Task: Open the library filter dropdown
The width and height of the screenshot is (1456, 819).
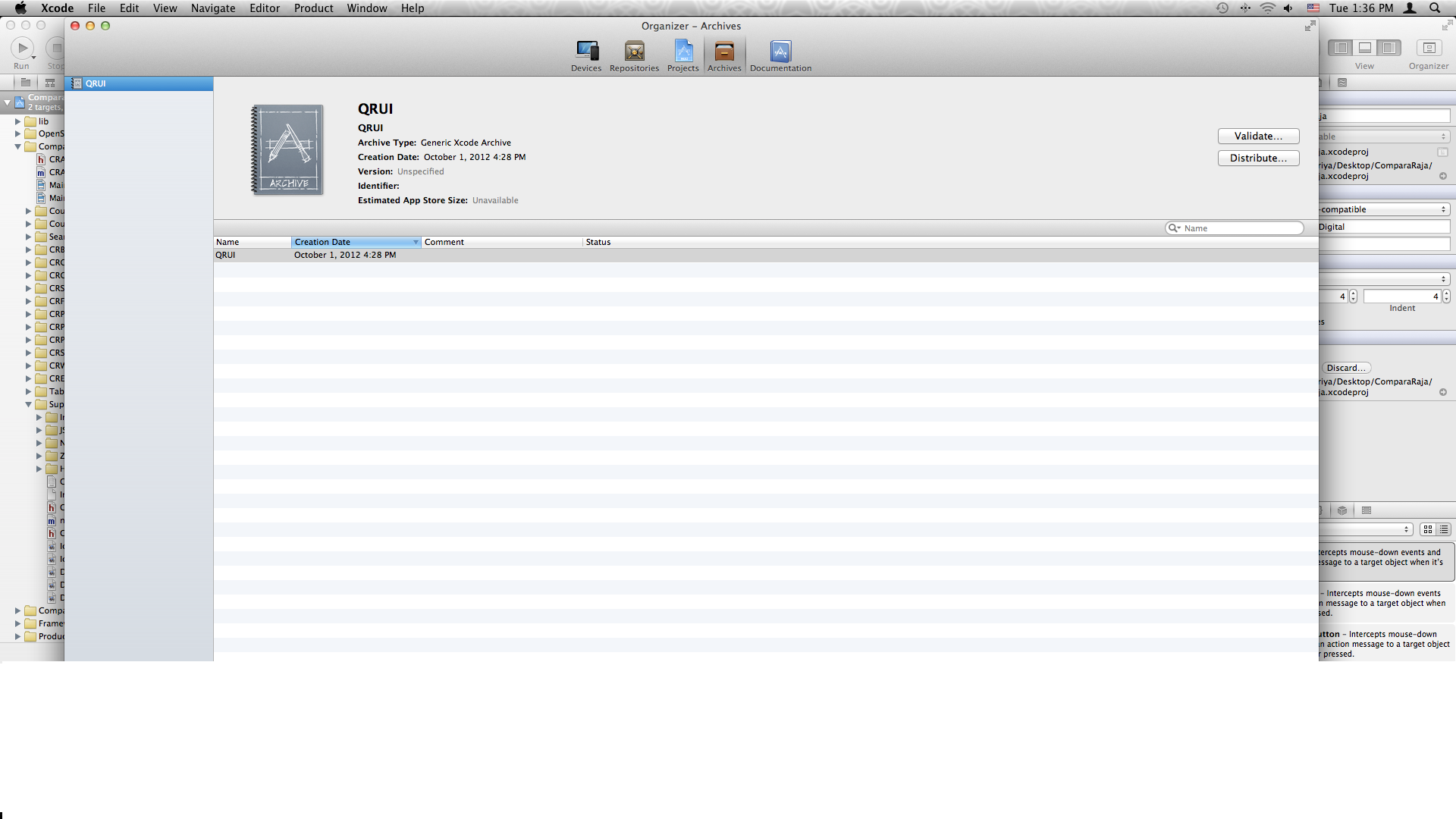Action: coord(1365,529)
